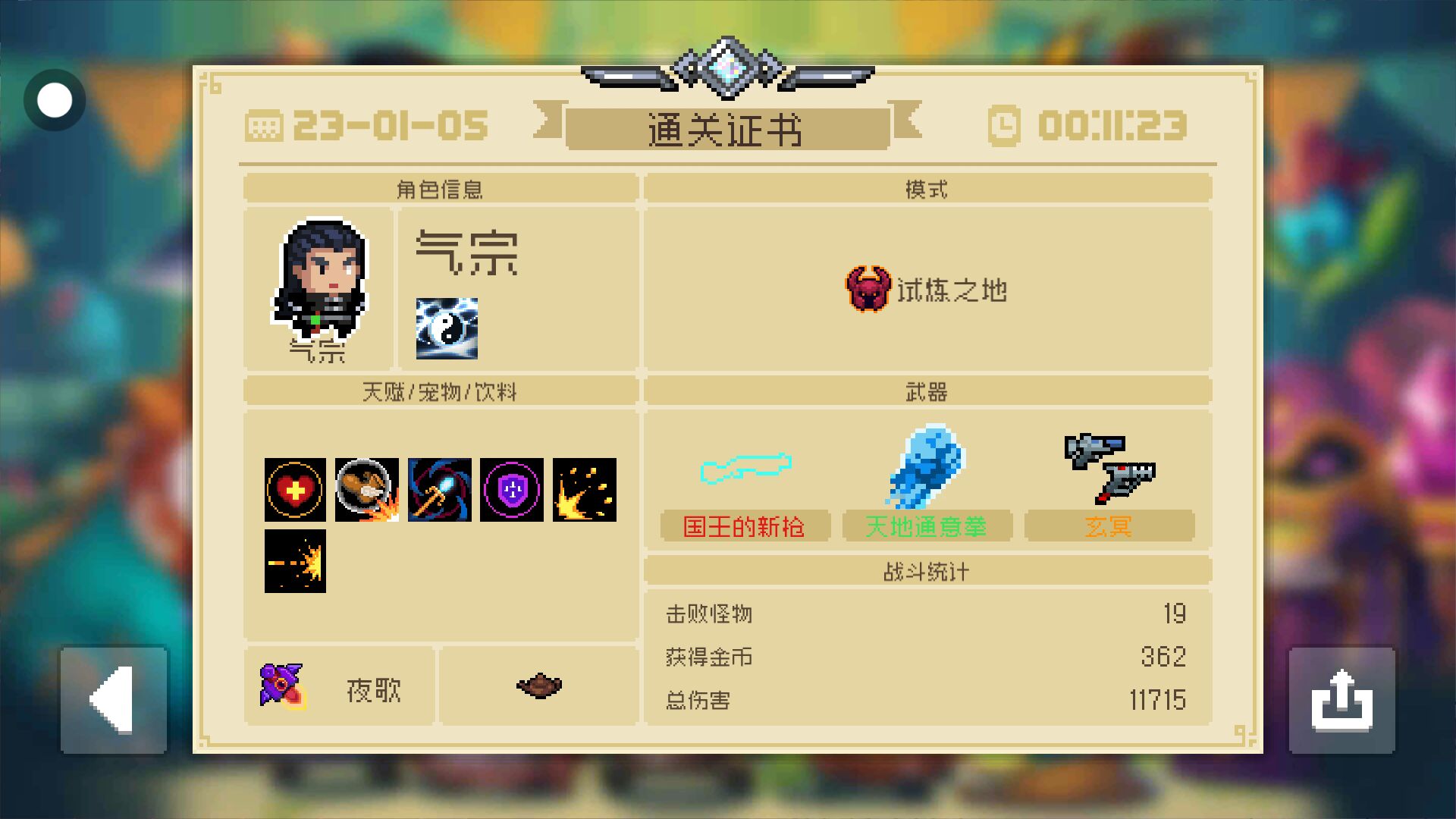The height and width of the screenshot is (819, 1456).
Task: Tap the 试炼之地 demon mode icon
Action: (868, 289)
